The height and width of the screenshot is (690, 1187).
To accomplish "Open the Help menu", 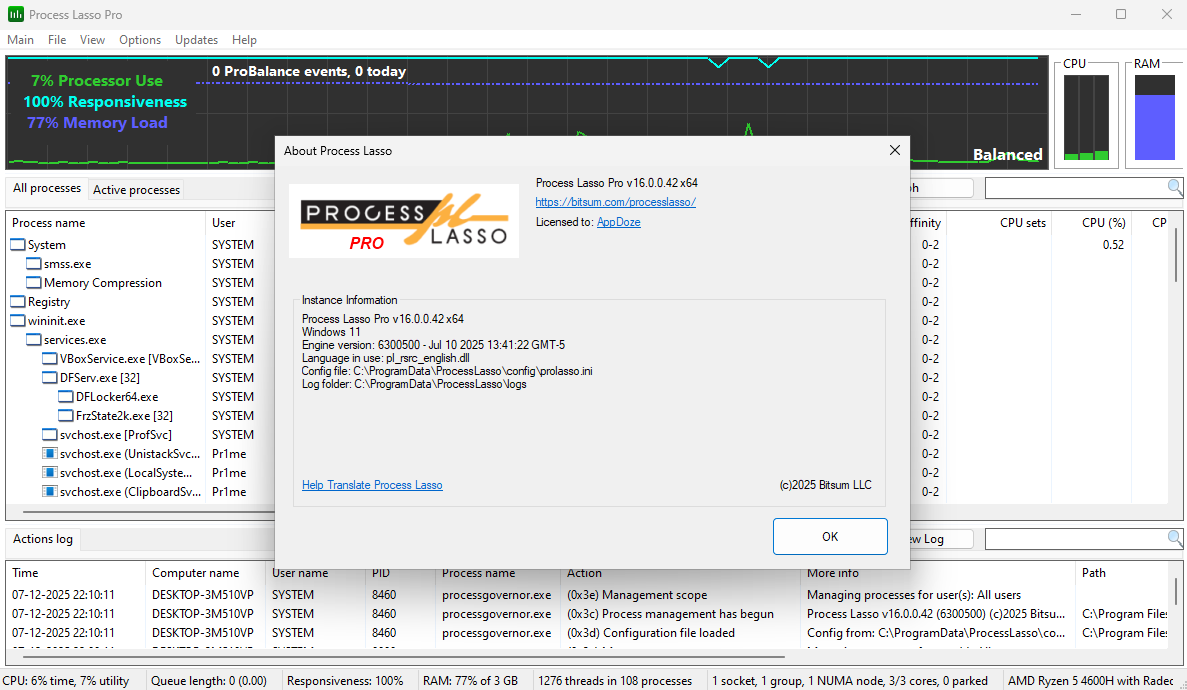I will coord(244,39).
